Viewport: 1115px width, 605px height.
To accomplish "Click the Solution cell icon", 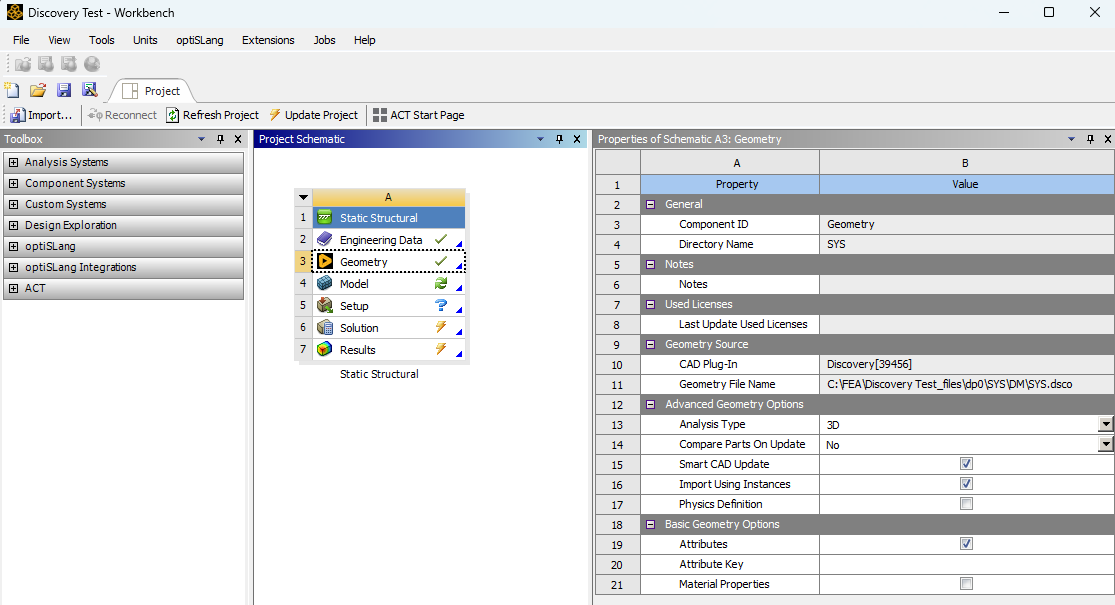I will pyautogui.click(x=325, y=328).
